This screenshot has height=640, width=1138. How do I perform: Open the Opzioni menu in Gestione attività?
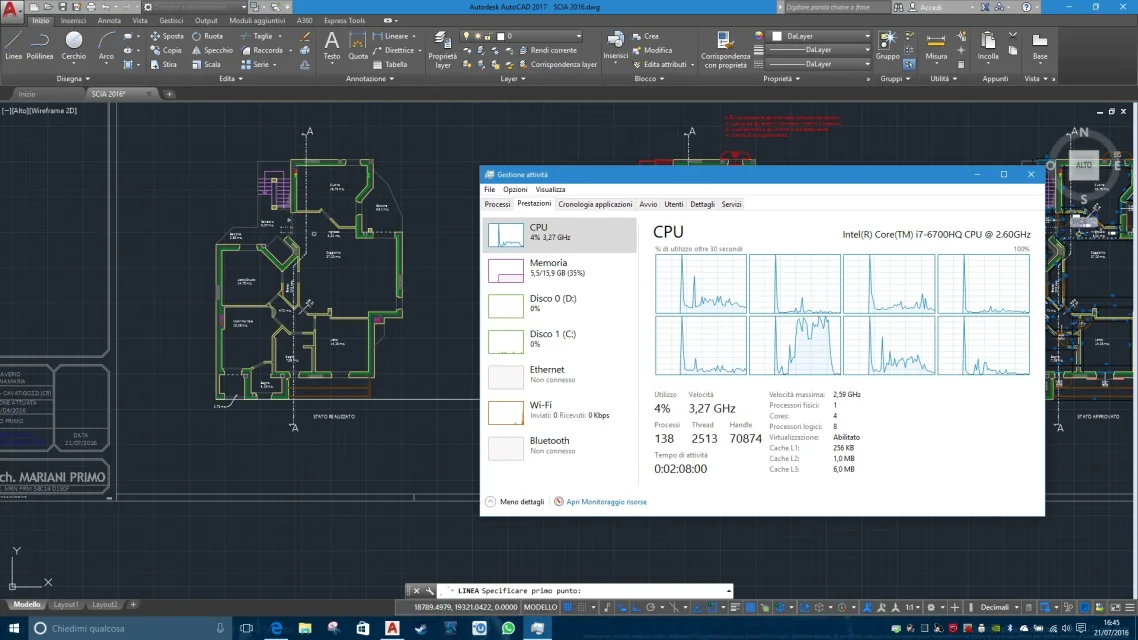pos(515,189)
